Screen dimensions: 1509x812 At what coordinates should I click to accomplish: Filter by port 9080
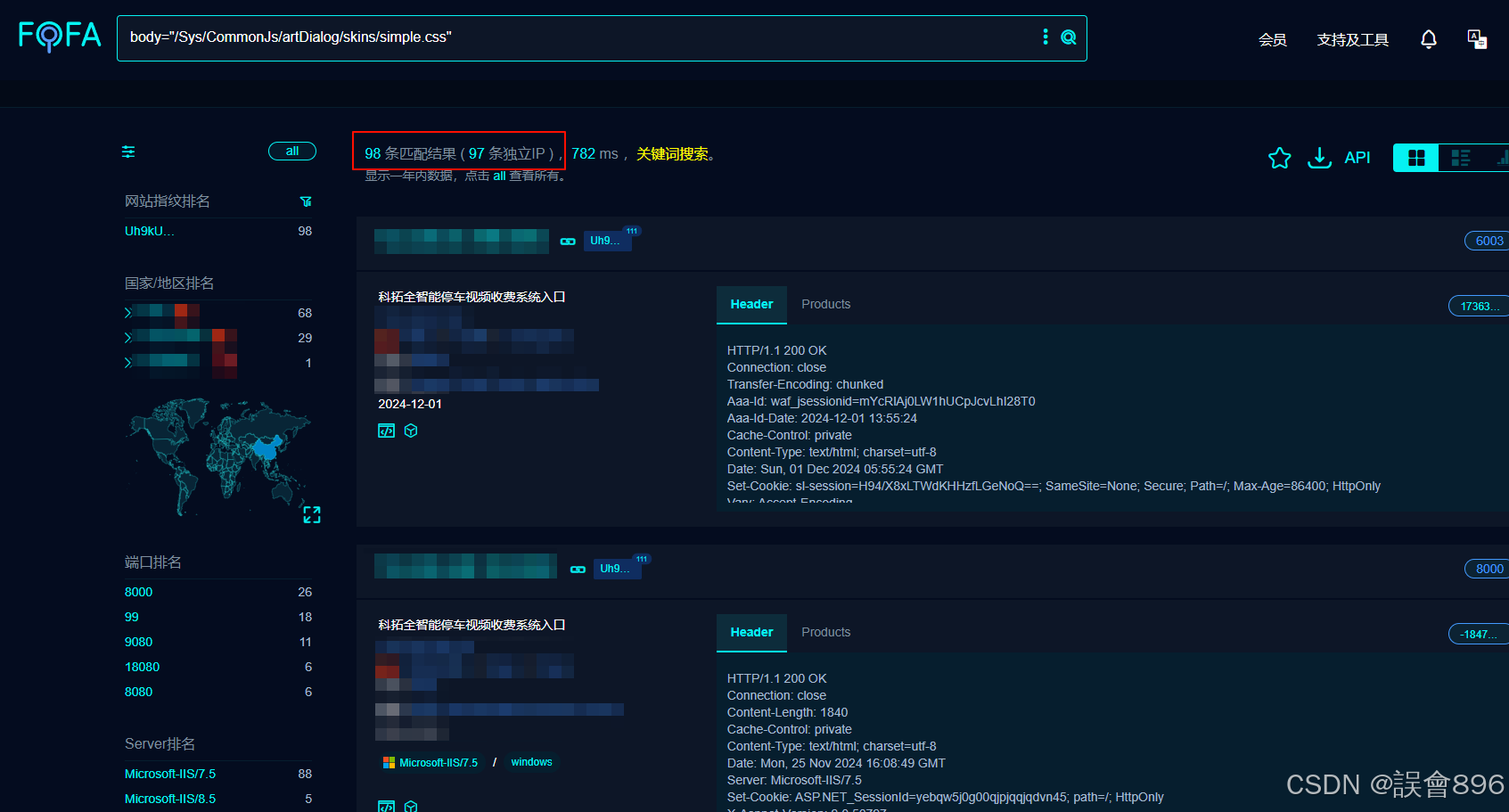tap(139, 642)
